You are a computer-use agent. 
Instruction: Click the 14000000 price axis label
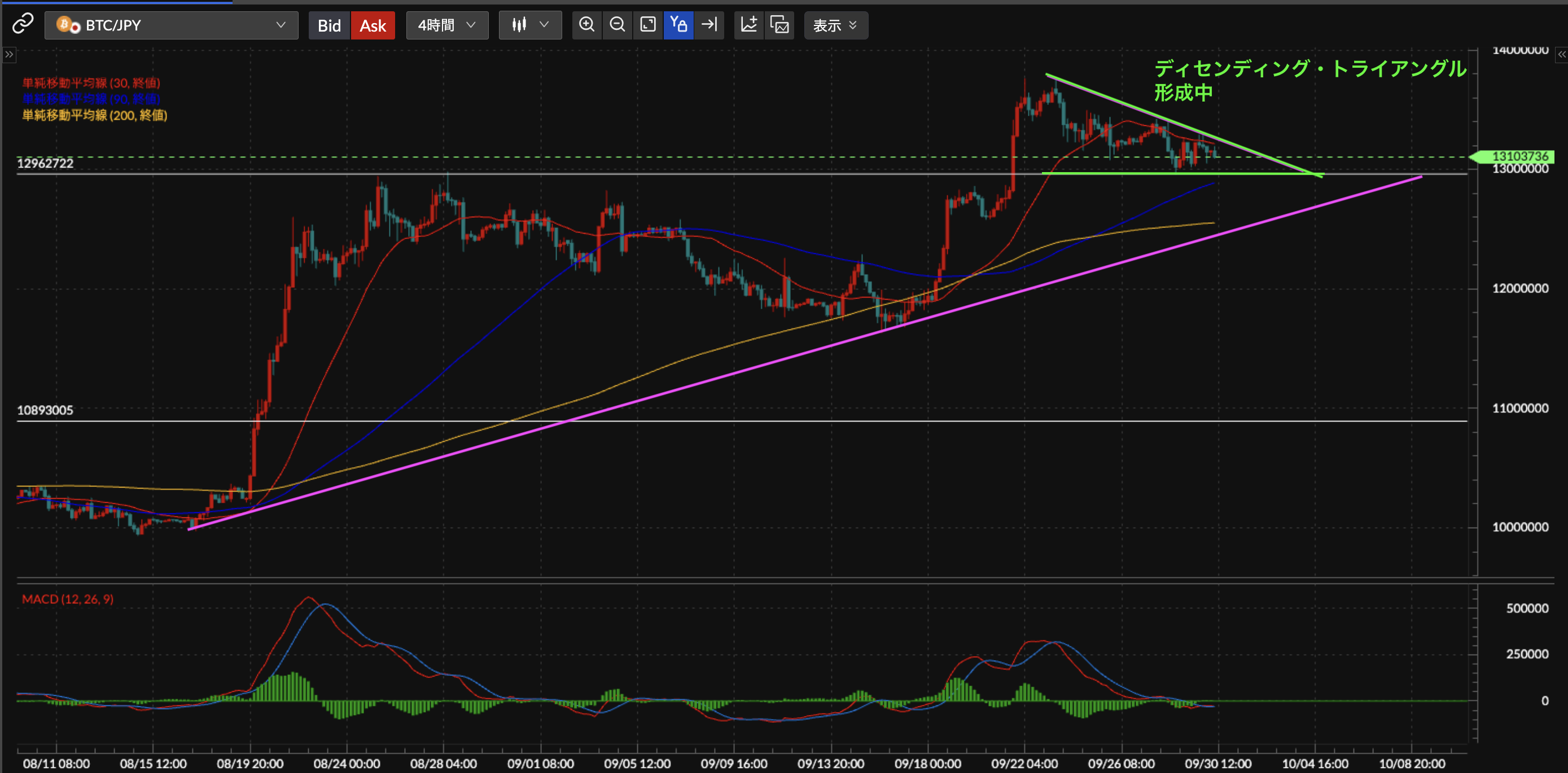click(x=1520, y=51)
